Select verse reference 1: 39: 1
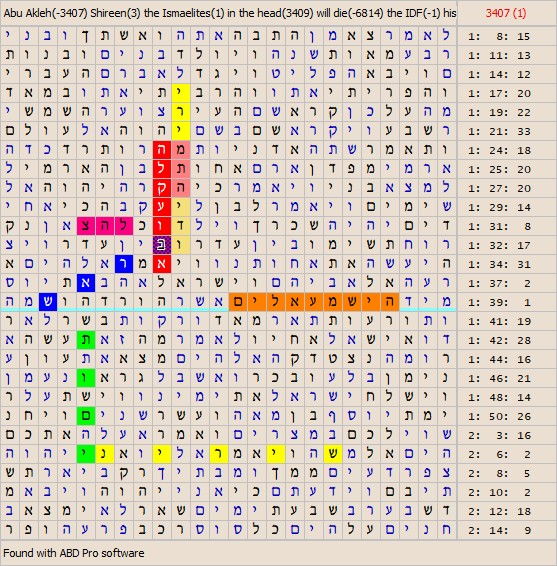 point(499,302)
